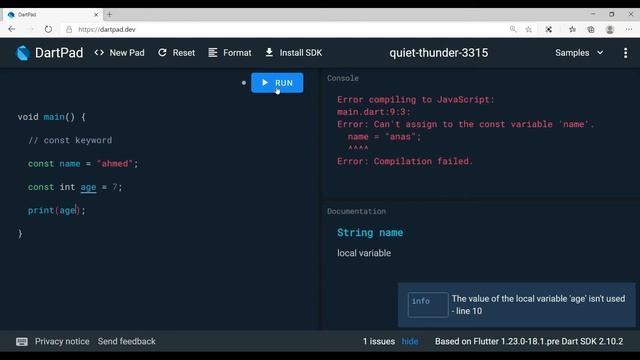This screenshot has height=360, width=640.
Task: Click the print(age) code line
Action: (x=57, y=210)
